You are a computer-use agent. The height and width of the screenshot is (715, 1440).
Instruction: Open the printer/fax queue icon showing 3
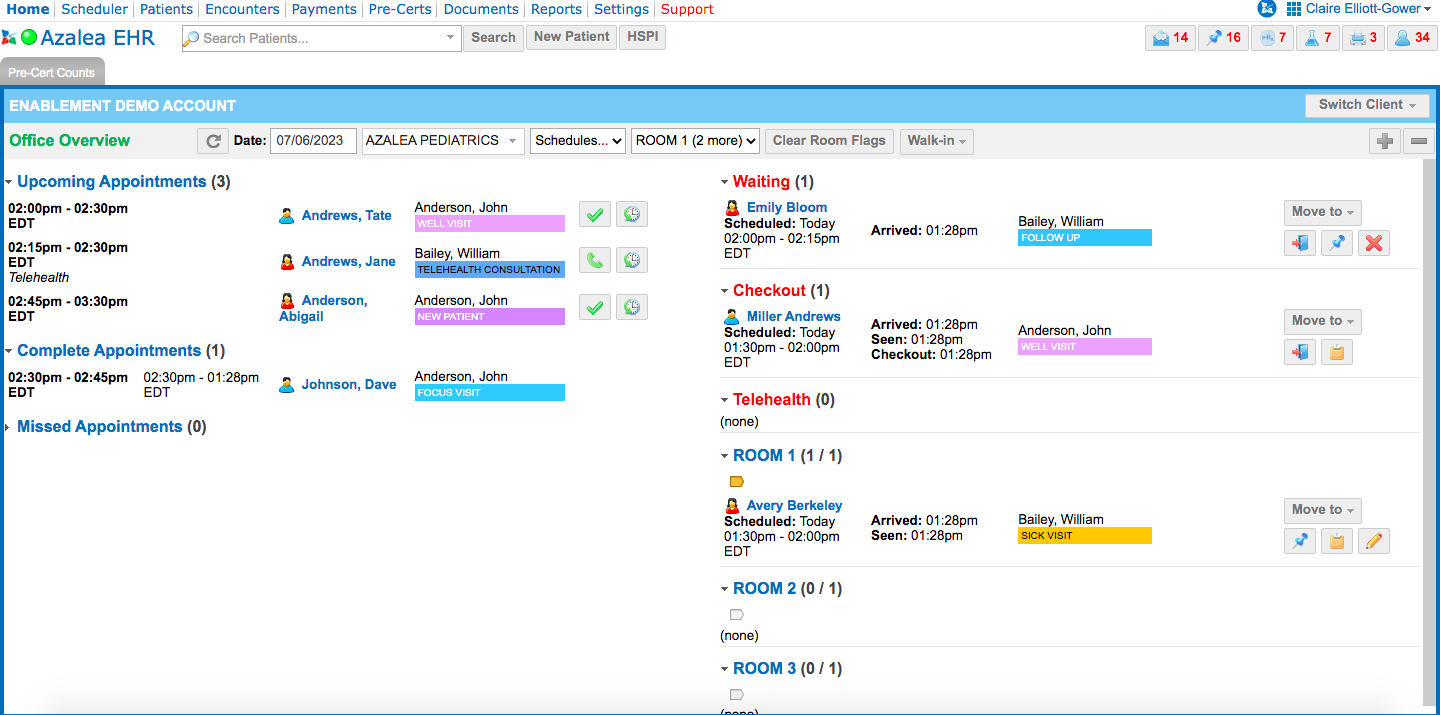click(1363, 38)
